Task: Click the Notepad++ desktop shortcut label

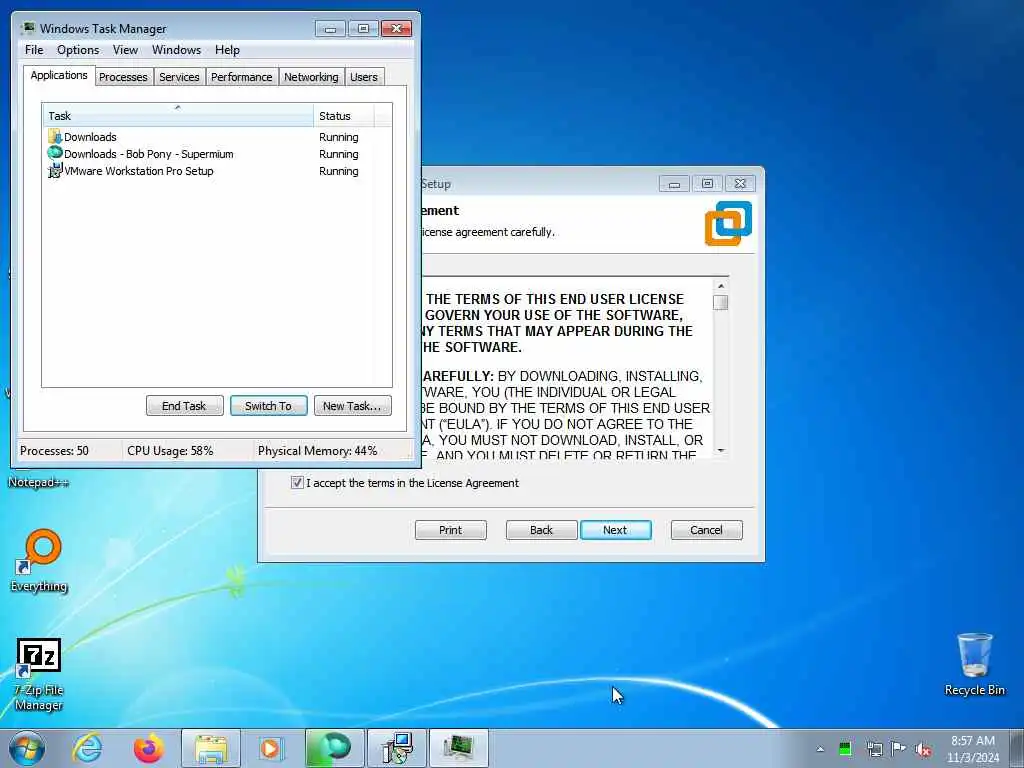Action: (x=39, y=483)
